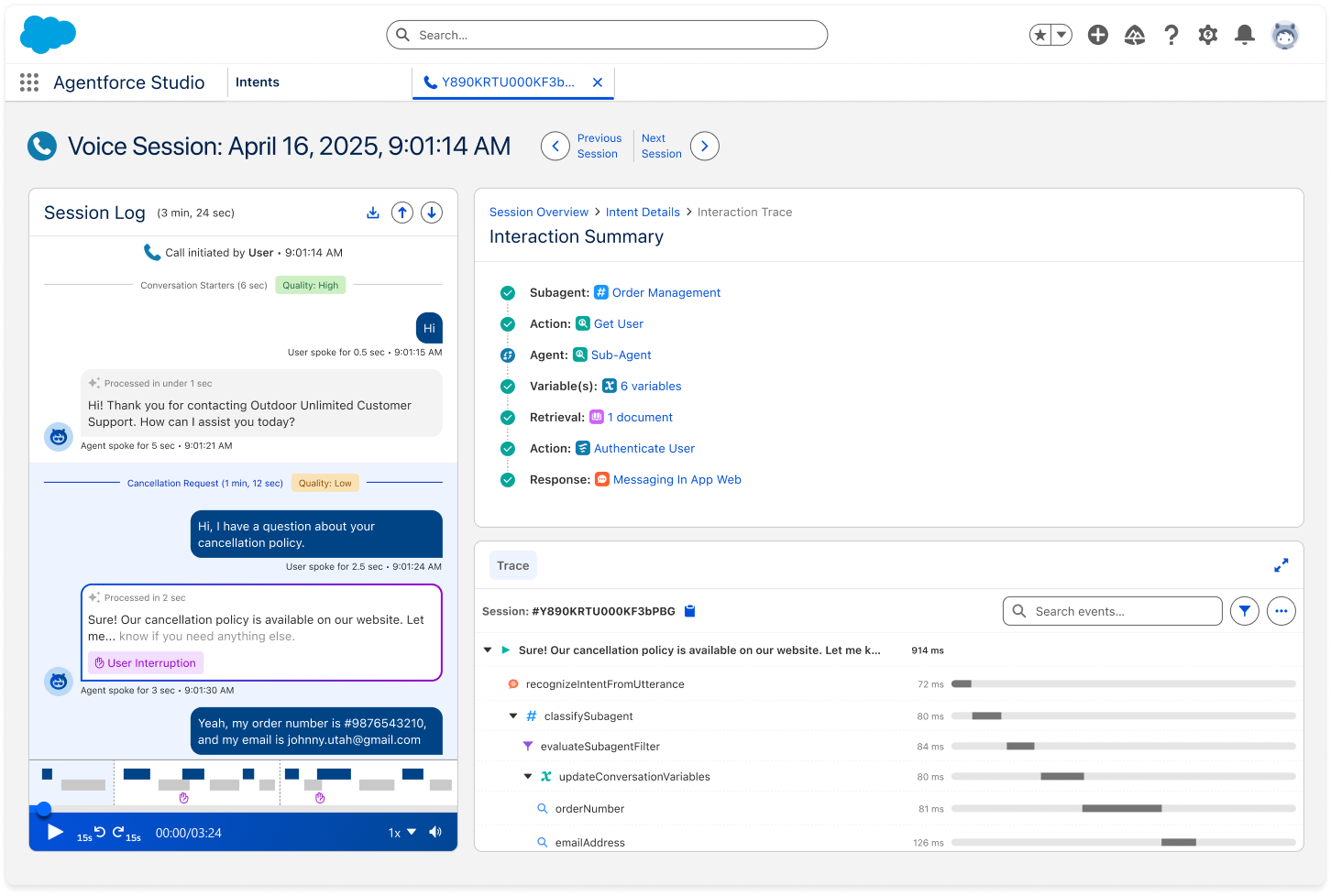This screenshot has width=1331, height=896.
Task: Jump up in Session Log with up arrow
Action: (402, 213)
